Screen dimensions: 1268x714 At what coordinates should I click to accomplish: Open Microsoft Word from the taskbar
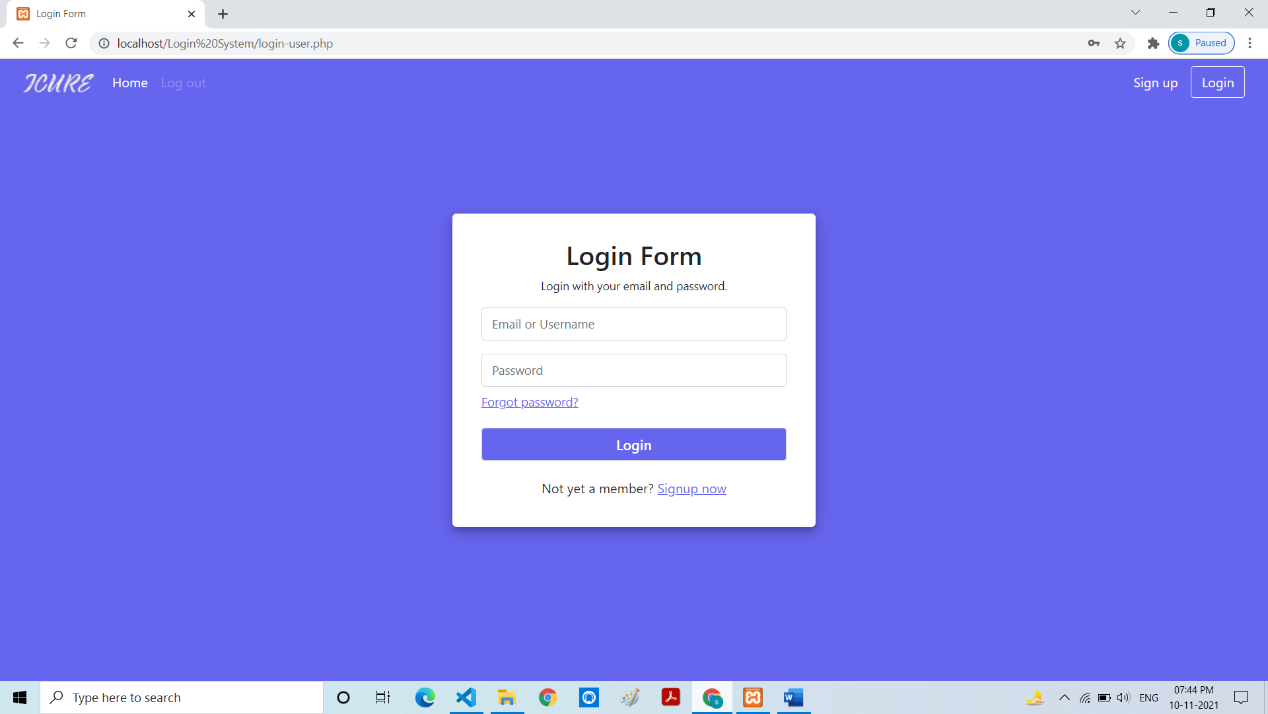pyautogui.click(x=793, y=697)
